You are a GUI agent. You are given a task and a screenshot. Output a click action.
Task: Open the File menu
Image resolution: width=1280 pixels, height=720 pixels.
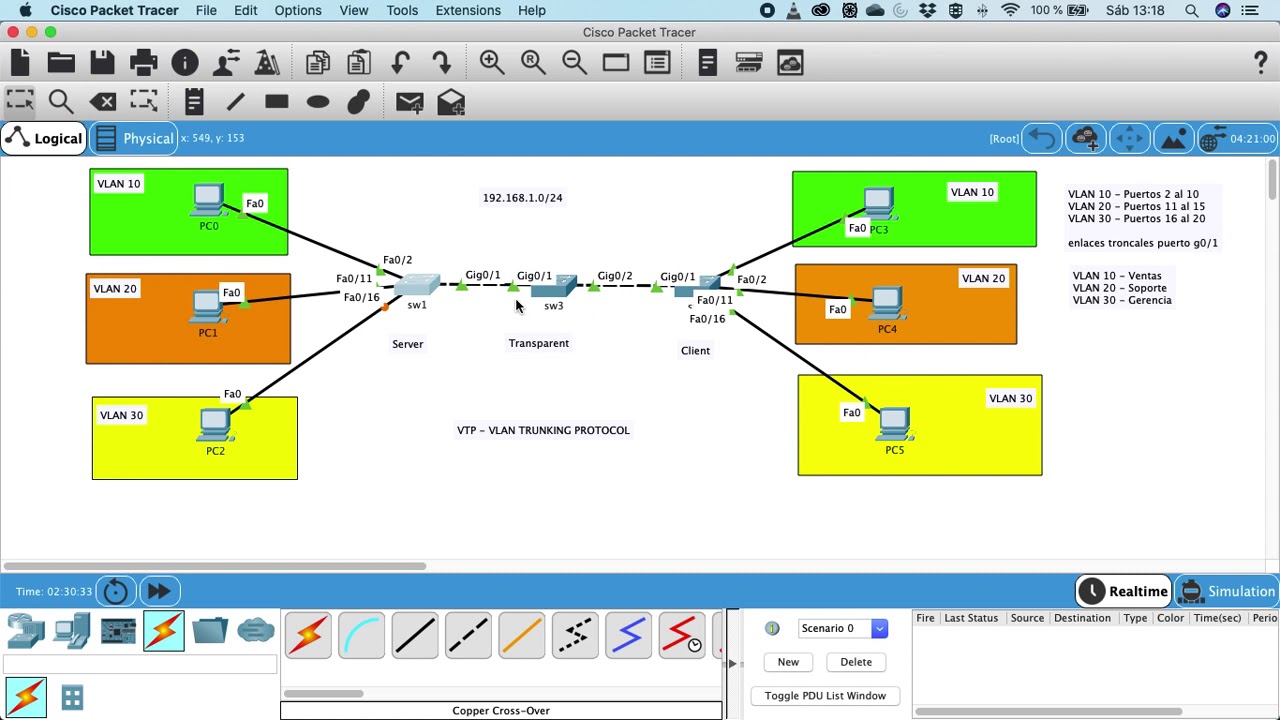pos(206,10)
